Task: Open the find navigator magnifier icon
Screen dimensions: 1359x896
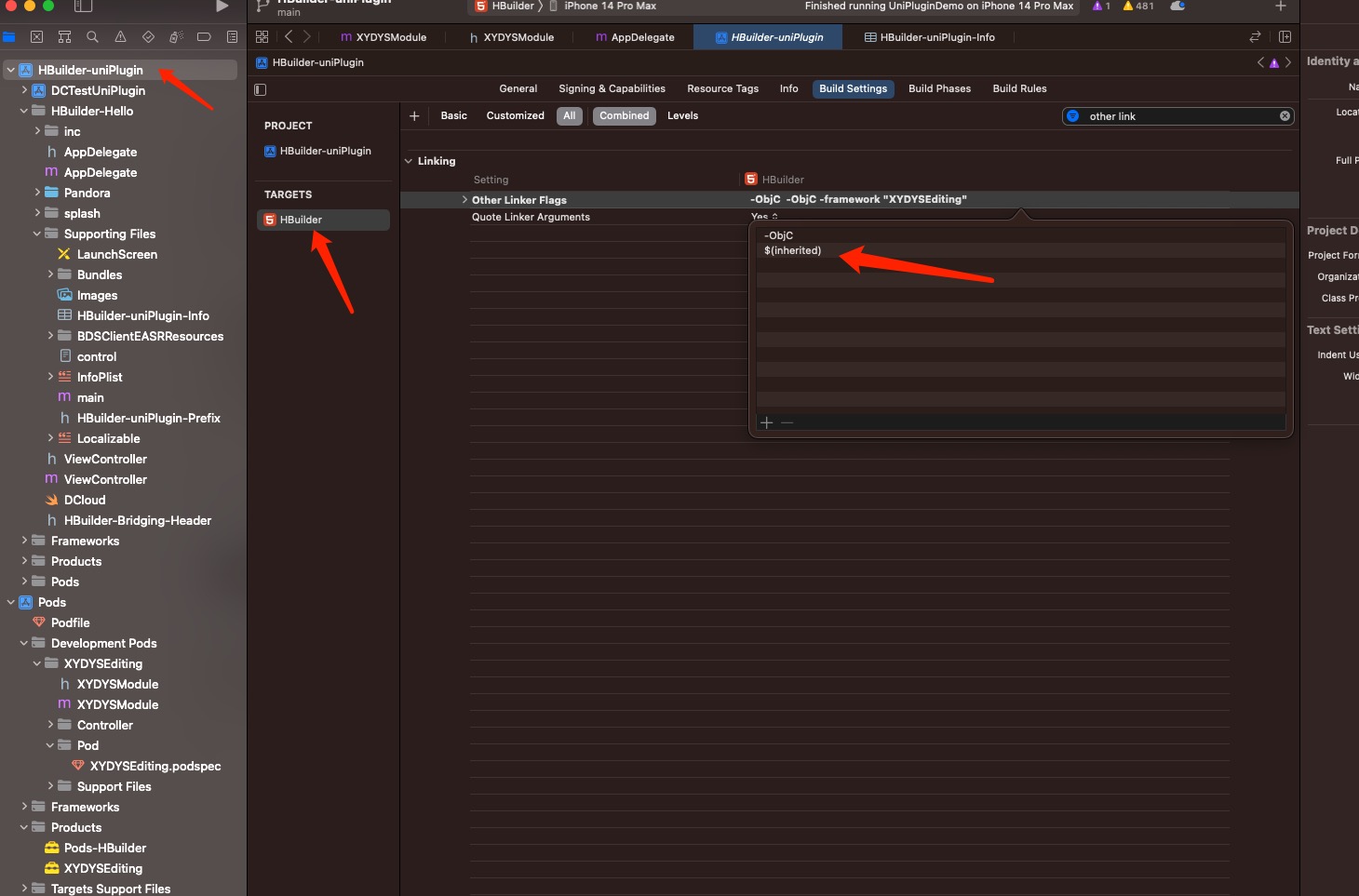Action: coord(92,37)
